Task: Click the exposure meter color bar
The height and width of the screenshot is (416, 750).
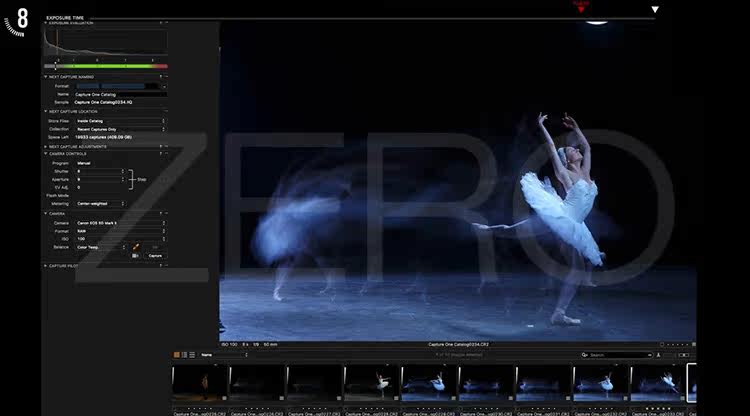Action: click(106, 66)
